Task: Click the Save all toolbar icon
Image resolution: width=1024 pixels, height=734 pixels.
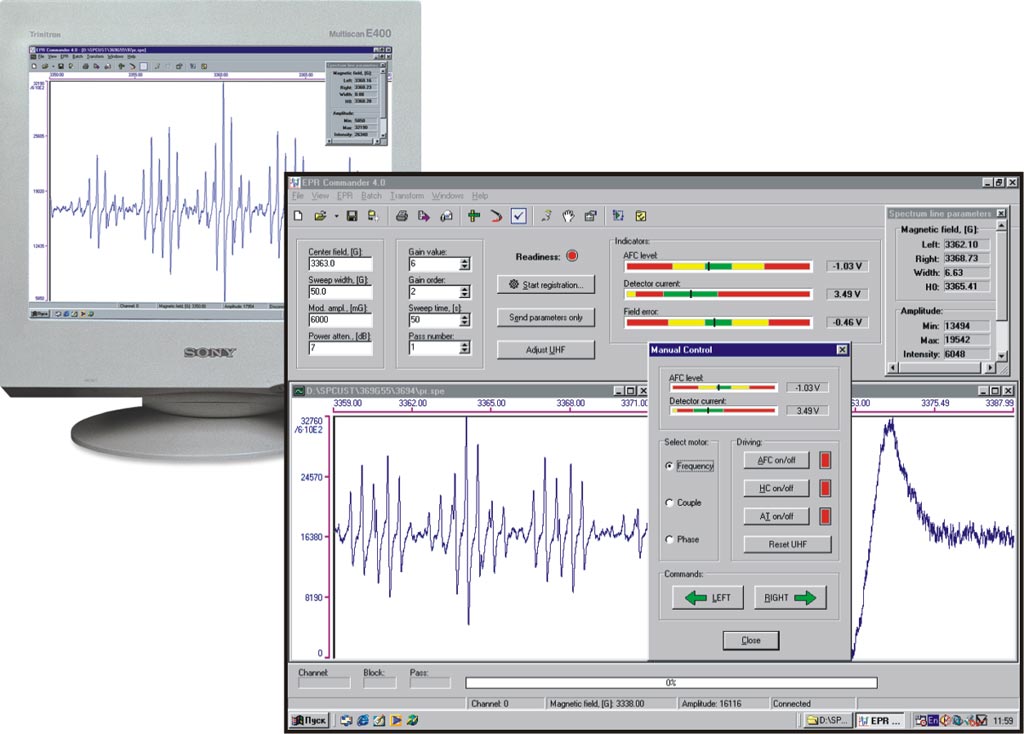Action: [x=373, y=215]
